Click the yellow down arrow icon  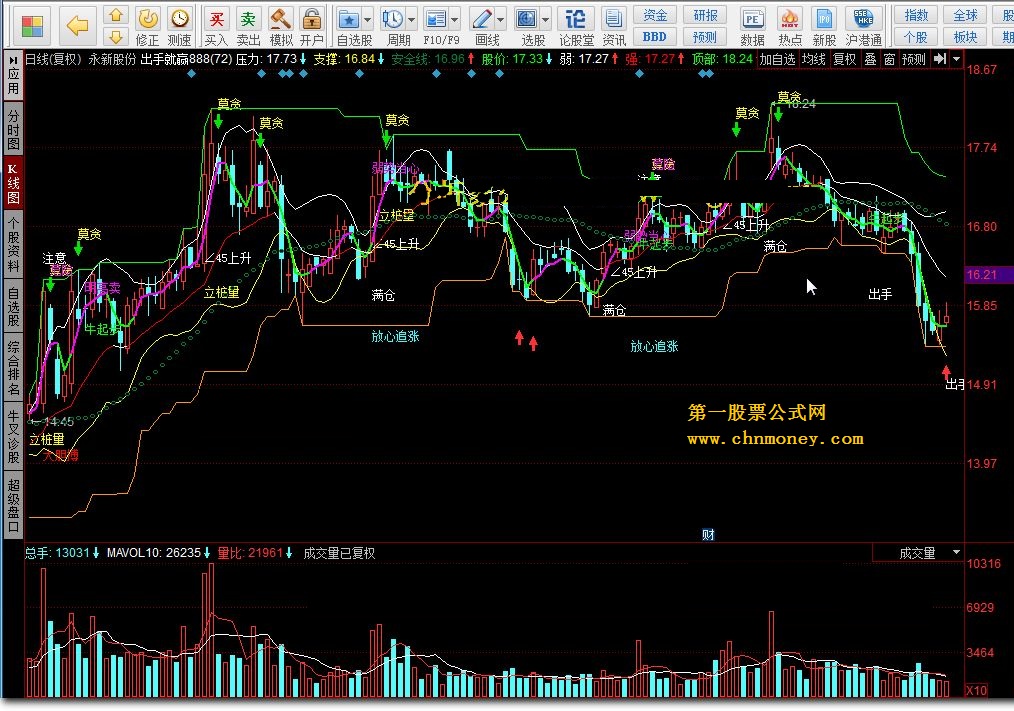115,36
